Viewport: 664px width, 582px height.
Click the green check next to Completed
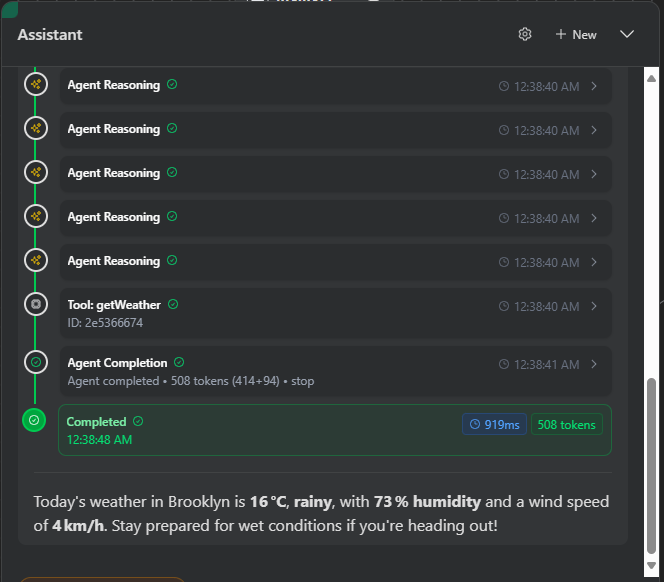point(138,421)
